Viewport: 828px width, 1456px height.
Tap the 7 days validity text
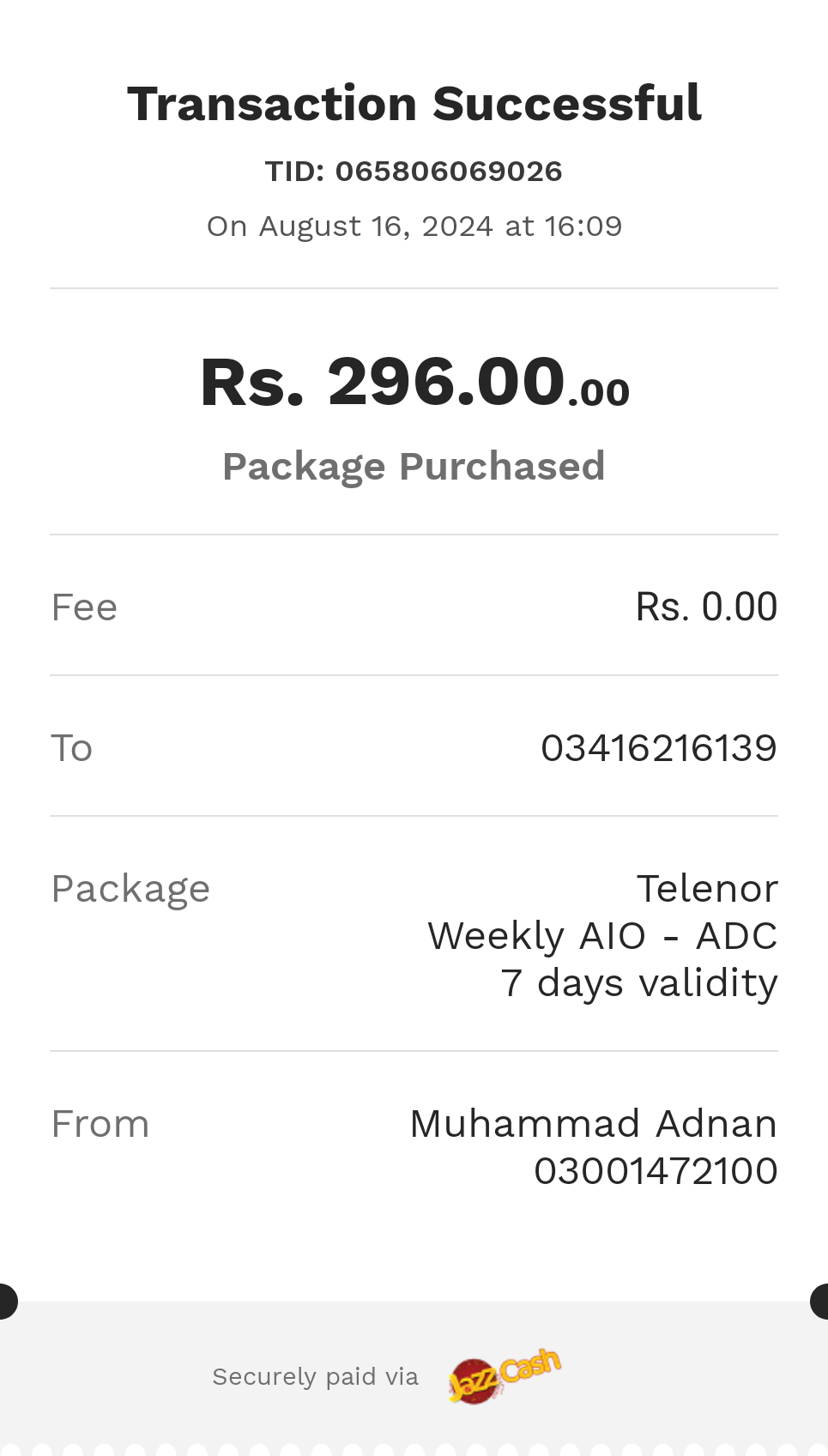coord(639,983)
